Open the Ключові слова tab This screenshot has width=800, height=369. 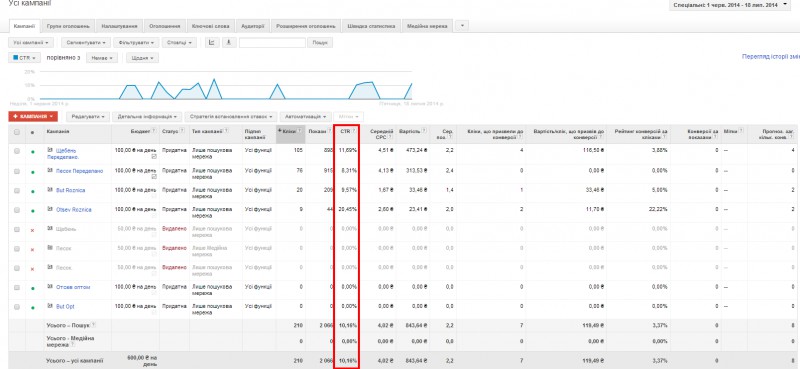pyautogui.click(x=211, y=26)
